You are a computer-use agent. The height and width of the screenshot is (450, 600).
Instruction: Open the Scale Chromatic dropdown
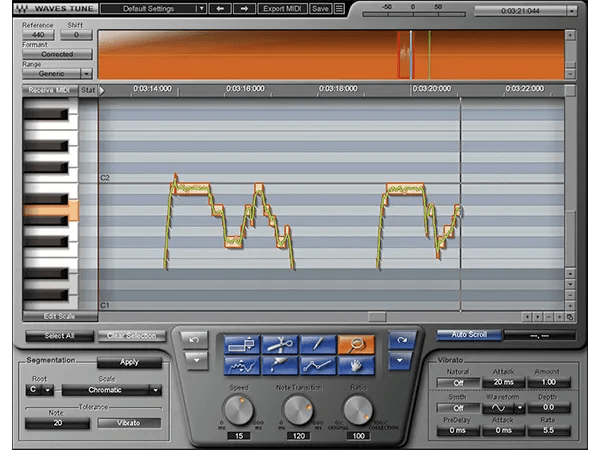point(155,390)
